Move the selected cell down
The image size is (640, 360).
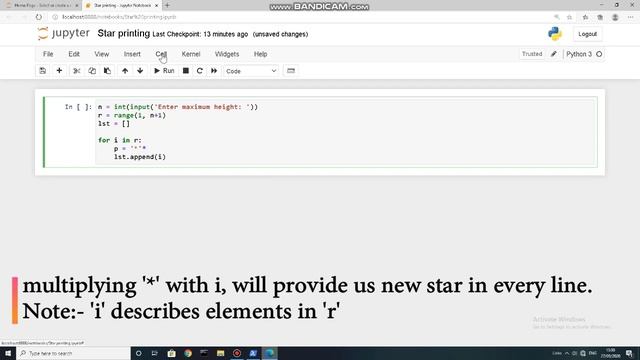140,71
